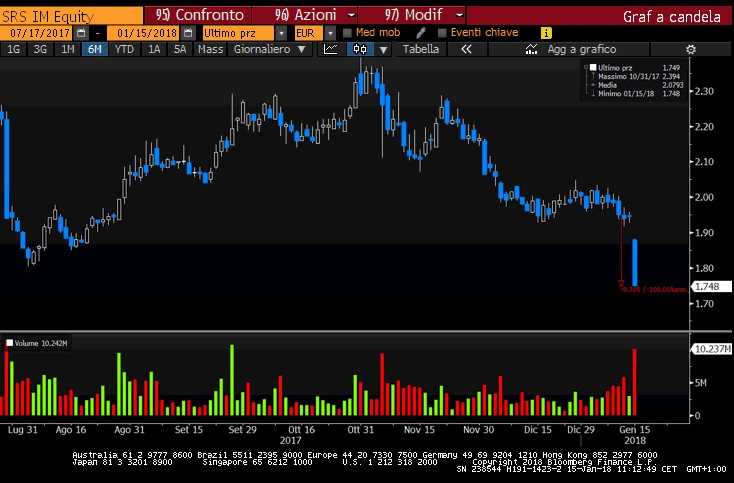Open the EUR currency dropdown arrow
Viewport: 734px width, 483px height.
[330, 33]
